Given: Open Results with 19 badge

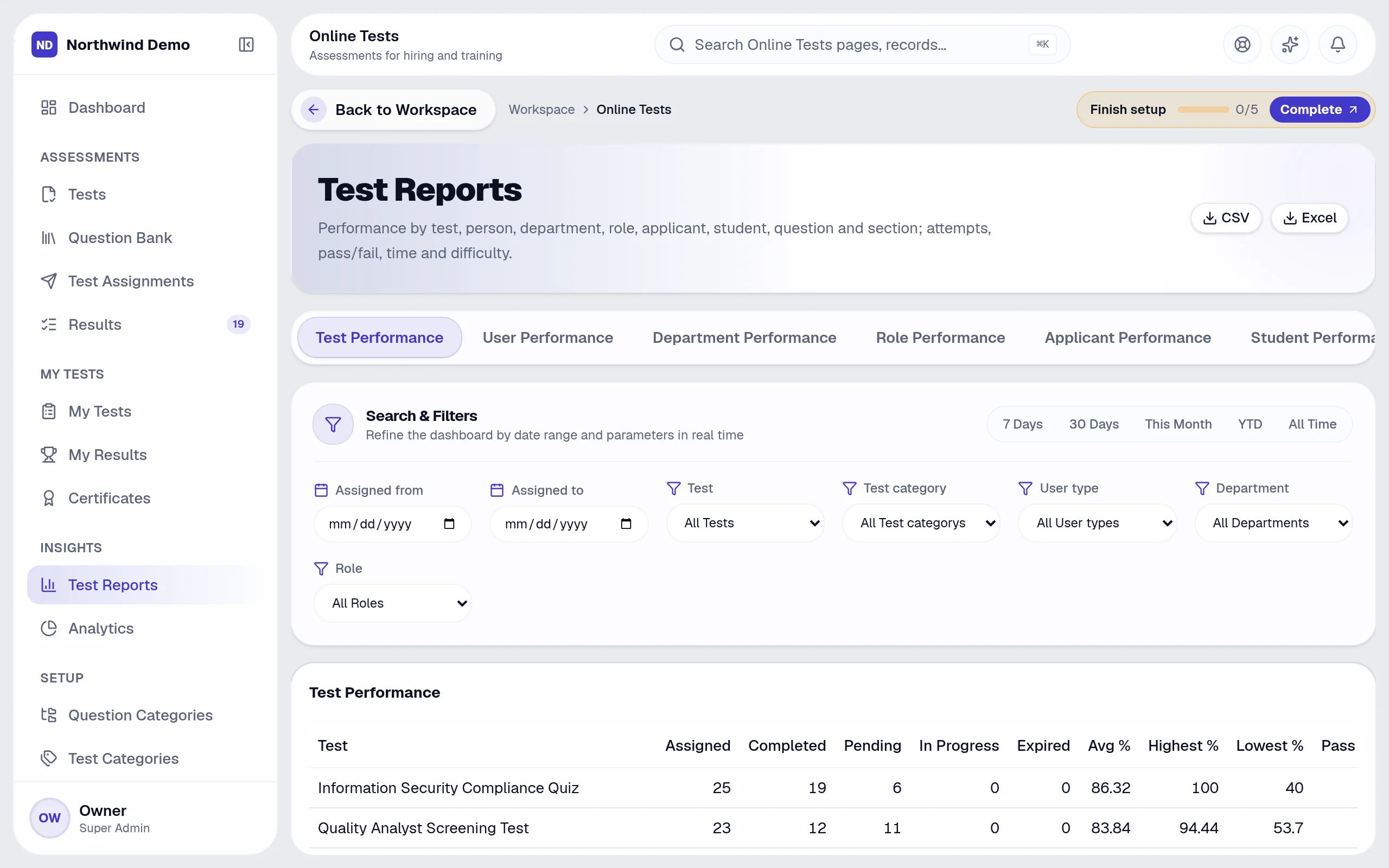Looking at the screenshot, I should (x=145, y=324).
